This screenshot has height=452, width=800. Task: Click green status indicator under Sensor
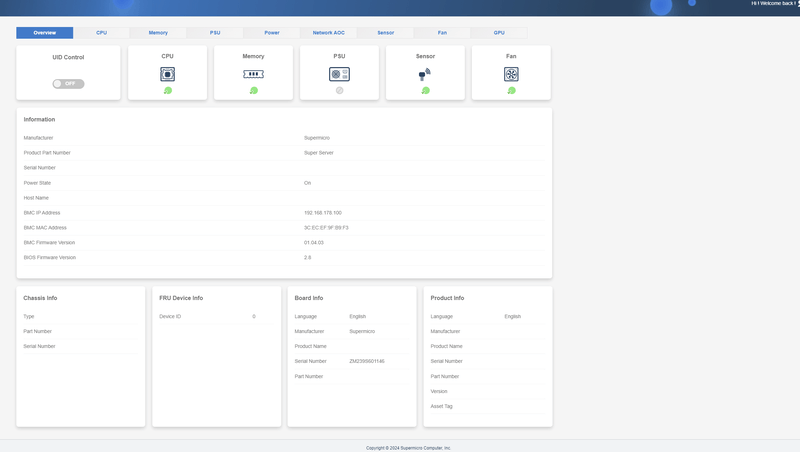426,90
